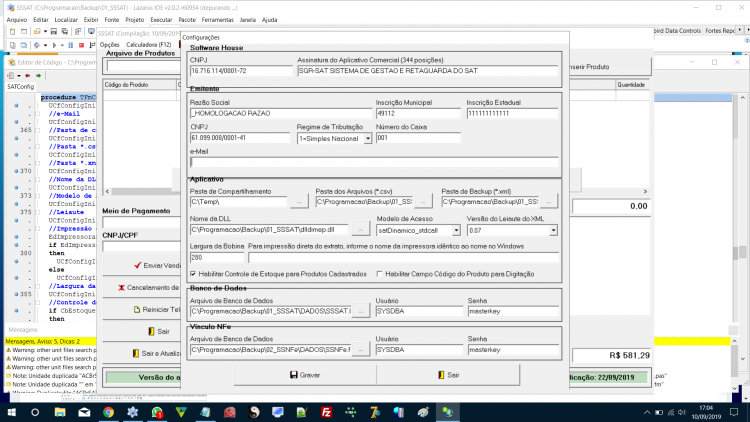
Task: Open the Localizar menu
Action: 66,20
